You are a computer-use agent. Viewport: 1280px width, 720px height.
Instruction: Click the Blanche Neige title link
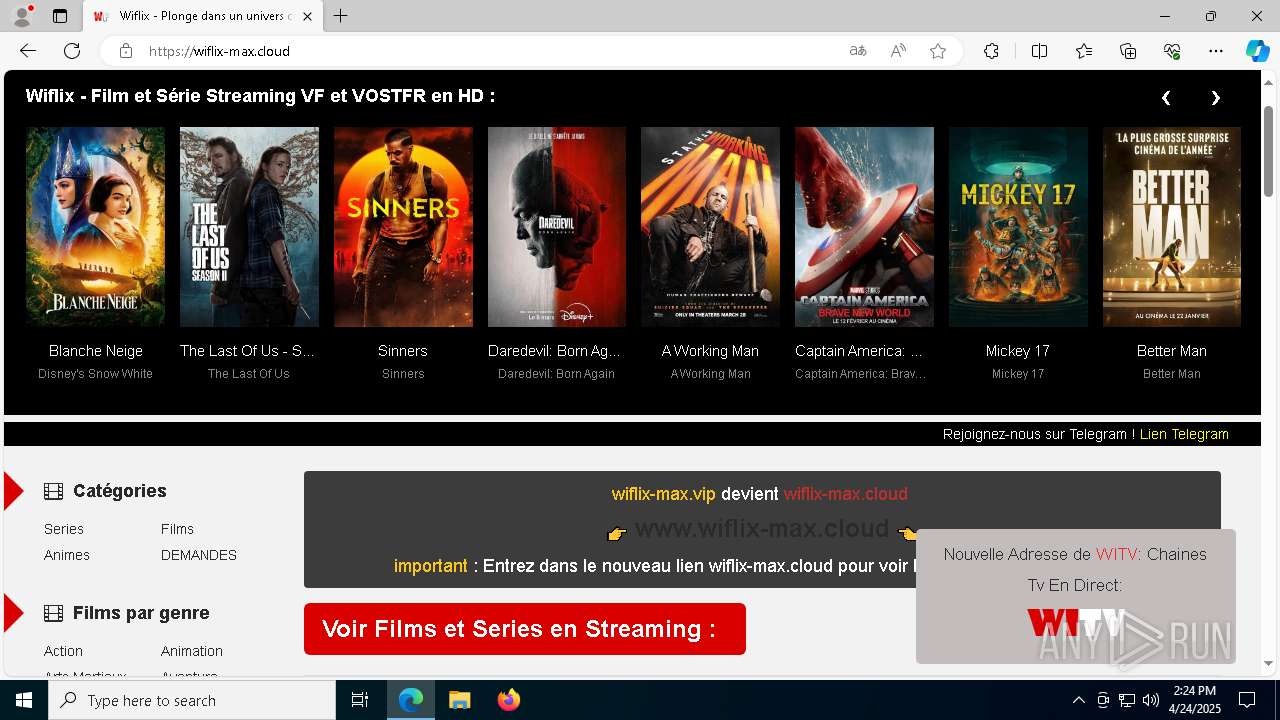pyautogui.click(x=96, y=351)
